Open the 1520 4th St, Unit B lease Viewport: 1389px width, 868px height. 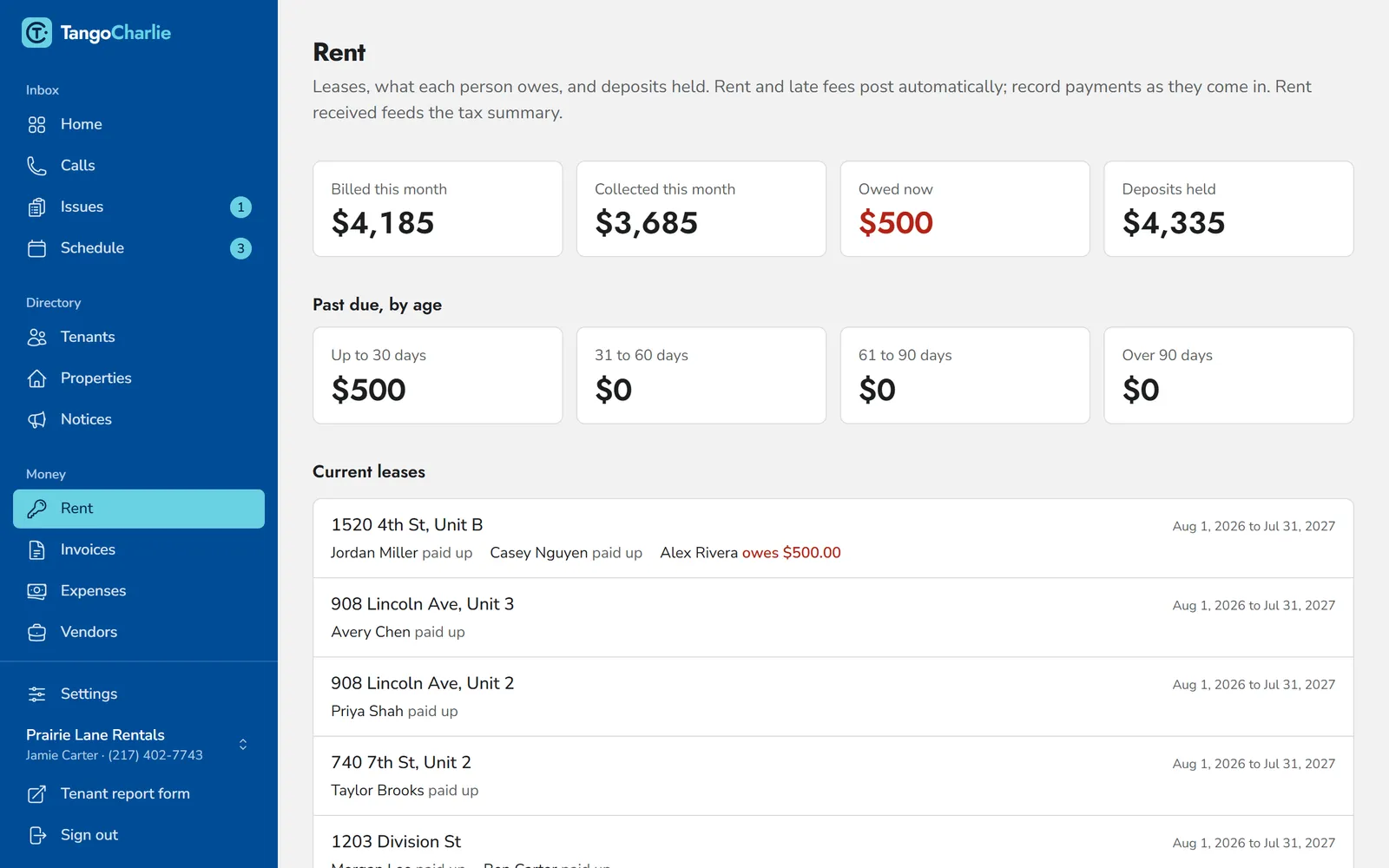[x=833, y=538]
